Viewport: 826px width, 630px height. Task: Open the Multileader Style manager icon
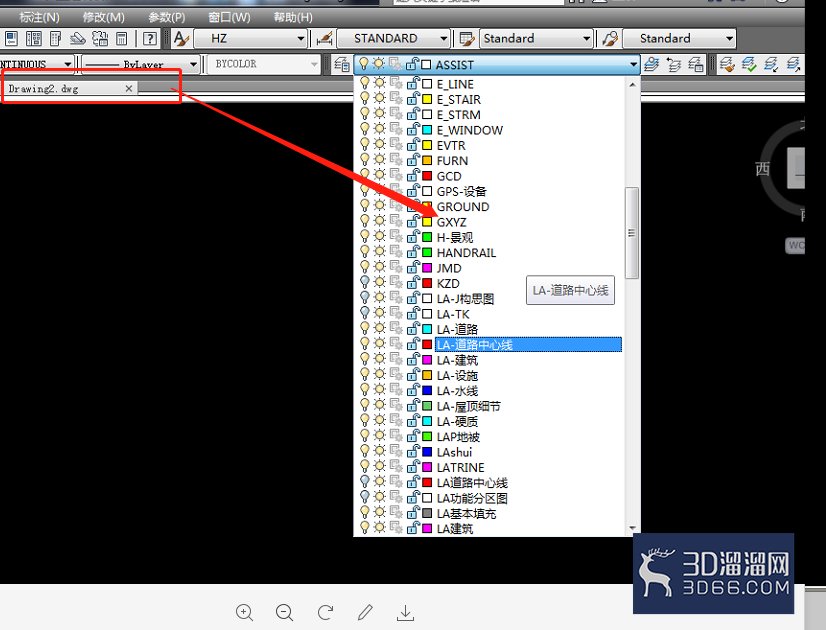(x=610, y=38)
